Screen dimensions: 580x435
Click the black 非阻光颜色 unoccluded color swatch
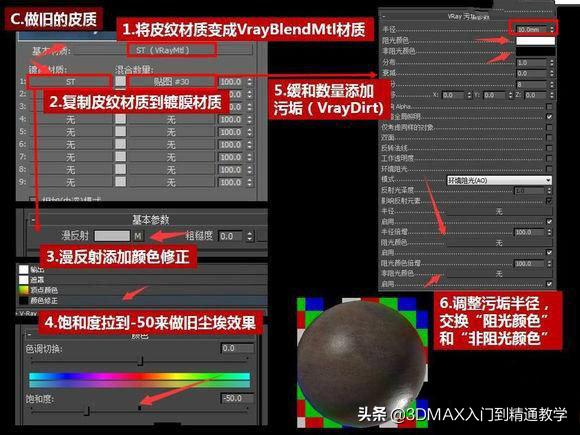[x=536, y=51]
